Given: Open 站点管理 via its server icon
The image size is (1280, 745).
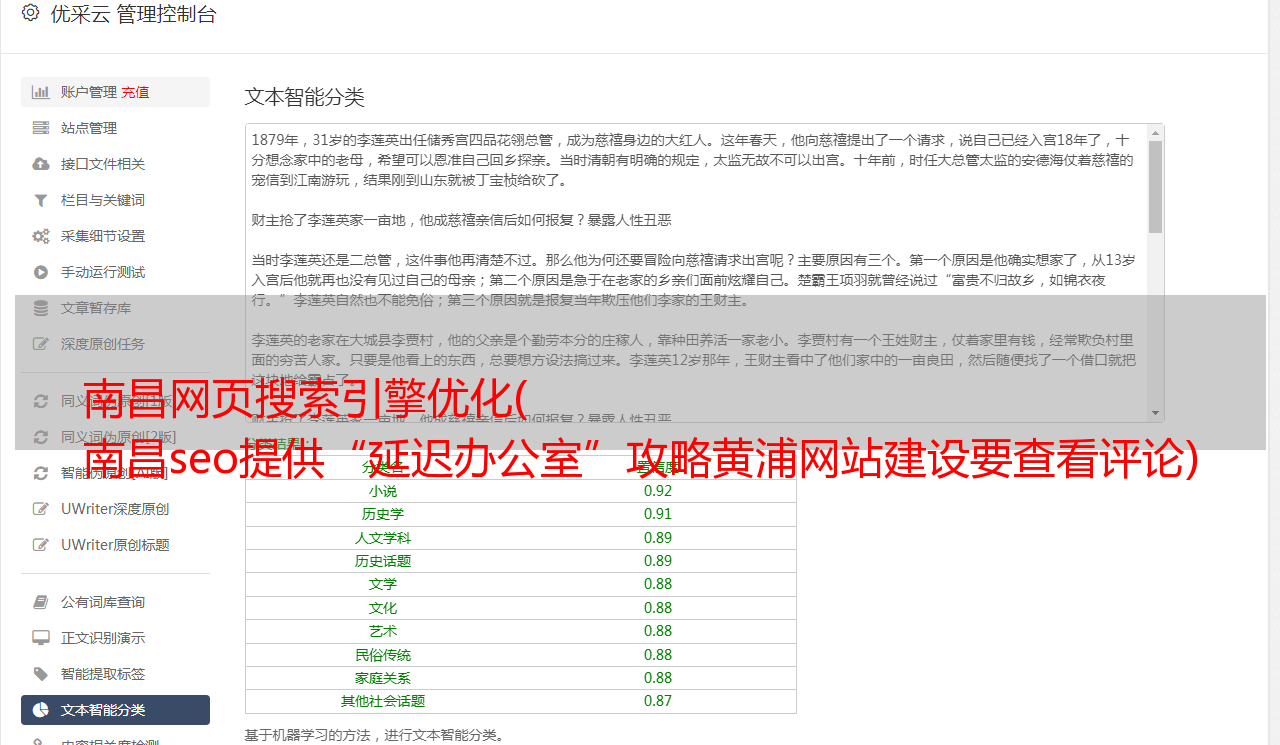Looking at the screenshot, I should (x=41, y=128).
